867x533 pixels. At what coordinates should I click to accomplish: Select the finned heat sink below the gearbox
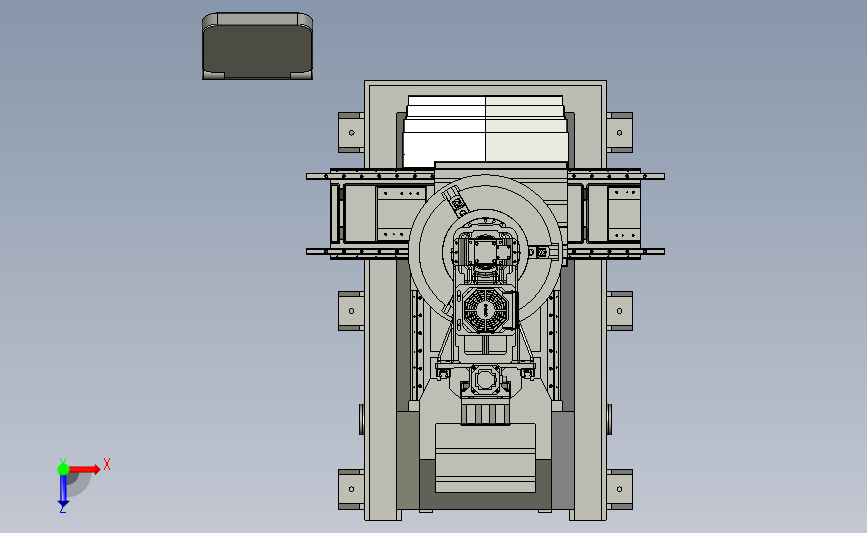click(485, 414)
